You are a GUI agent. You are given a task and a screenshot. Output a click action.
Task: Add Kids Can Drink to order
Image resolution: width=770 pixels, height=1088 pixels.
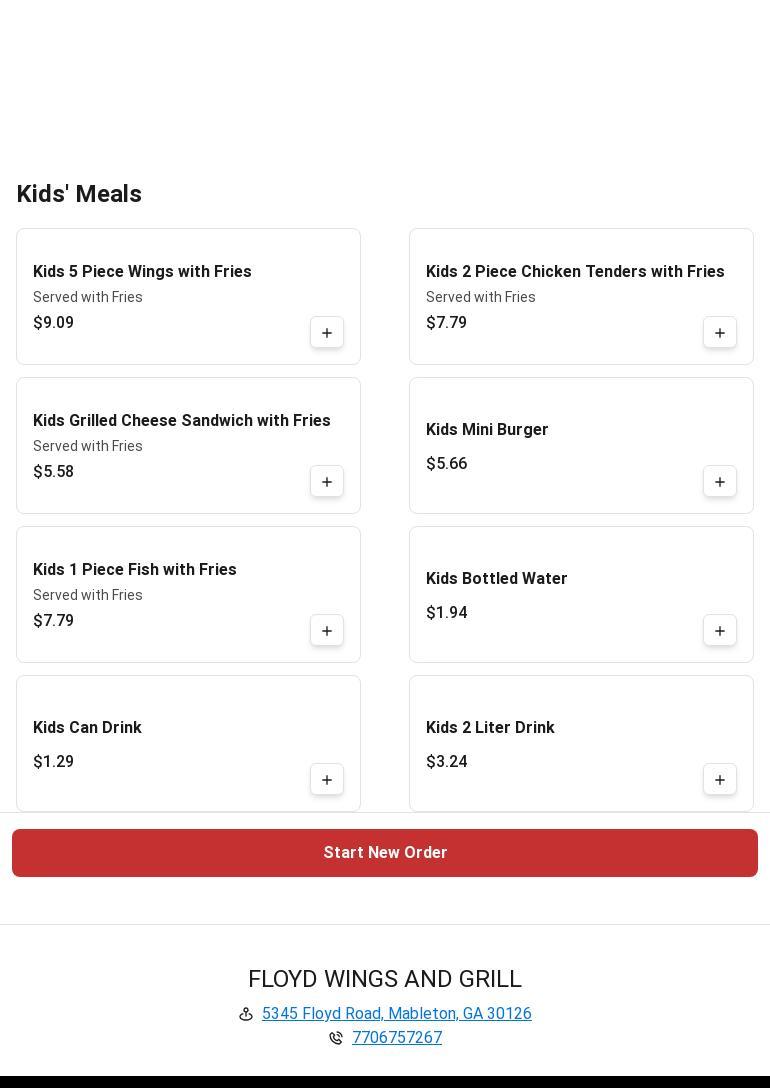(327, 780)
